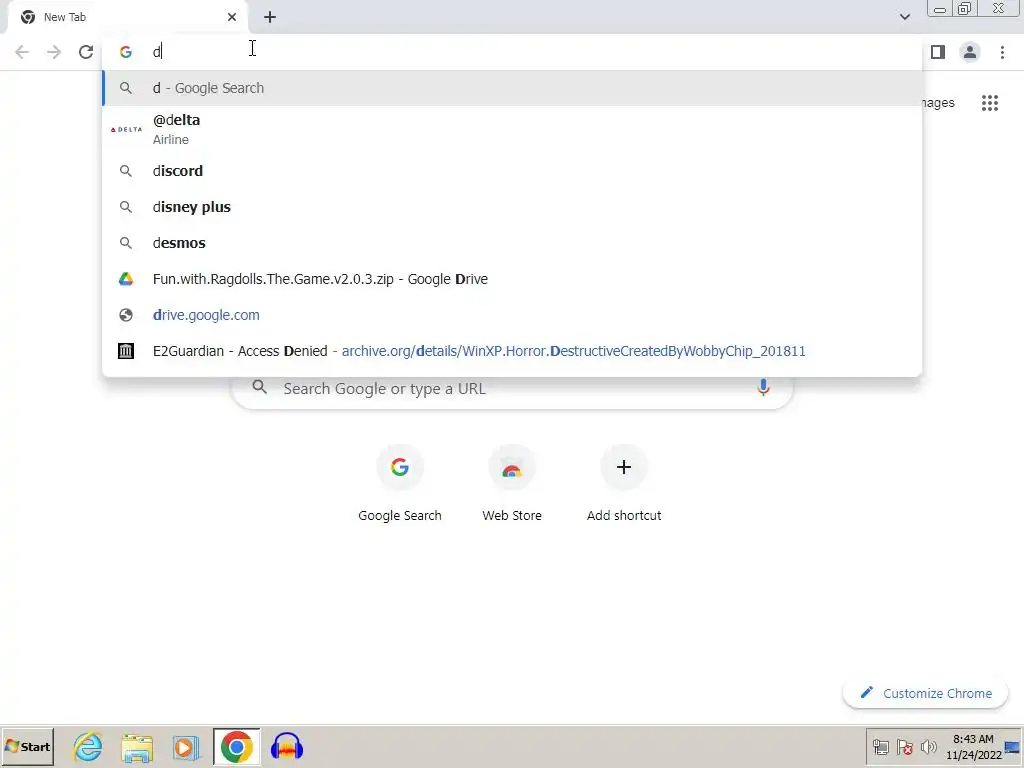
Task: Click the Internet Archive icon in suggestions
Action: click(x=125, y=351)
